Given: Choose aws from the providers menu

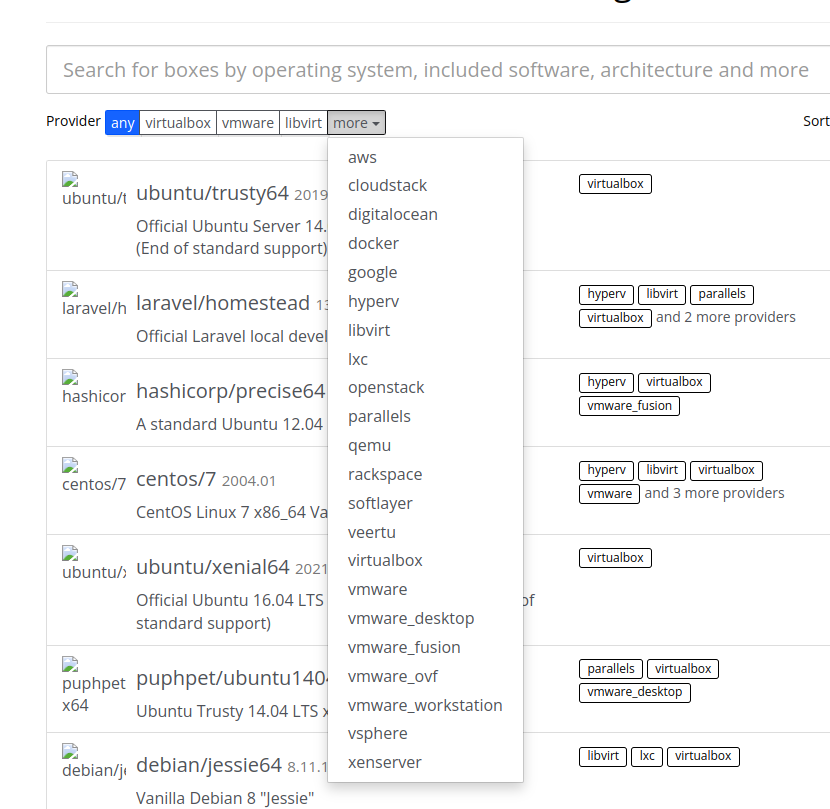Looking at the screenshot, I should click(x=426, y=157).
